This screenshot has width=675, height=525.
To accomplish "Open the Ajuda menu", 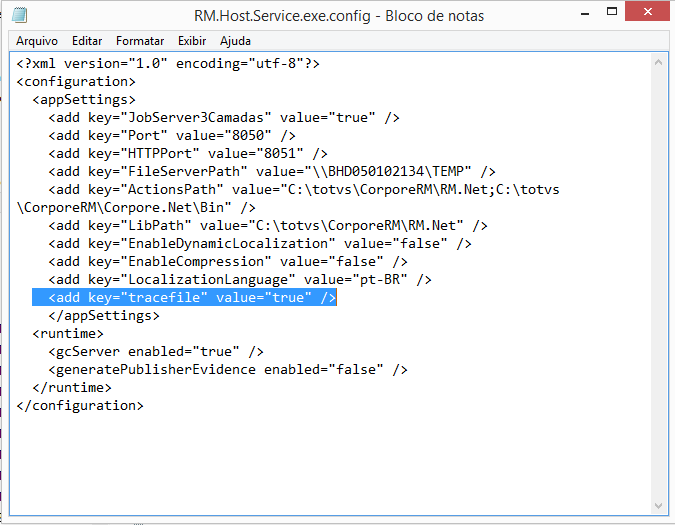I will pos(235,41).
